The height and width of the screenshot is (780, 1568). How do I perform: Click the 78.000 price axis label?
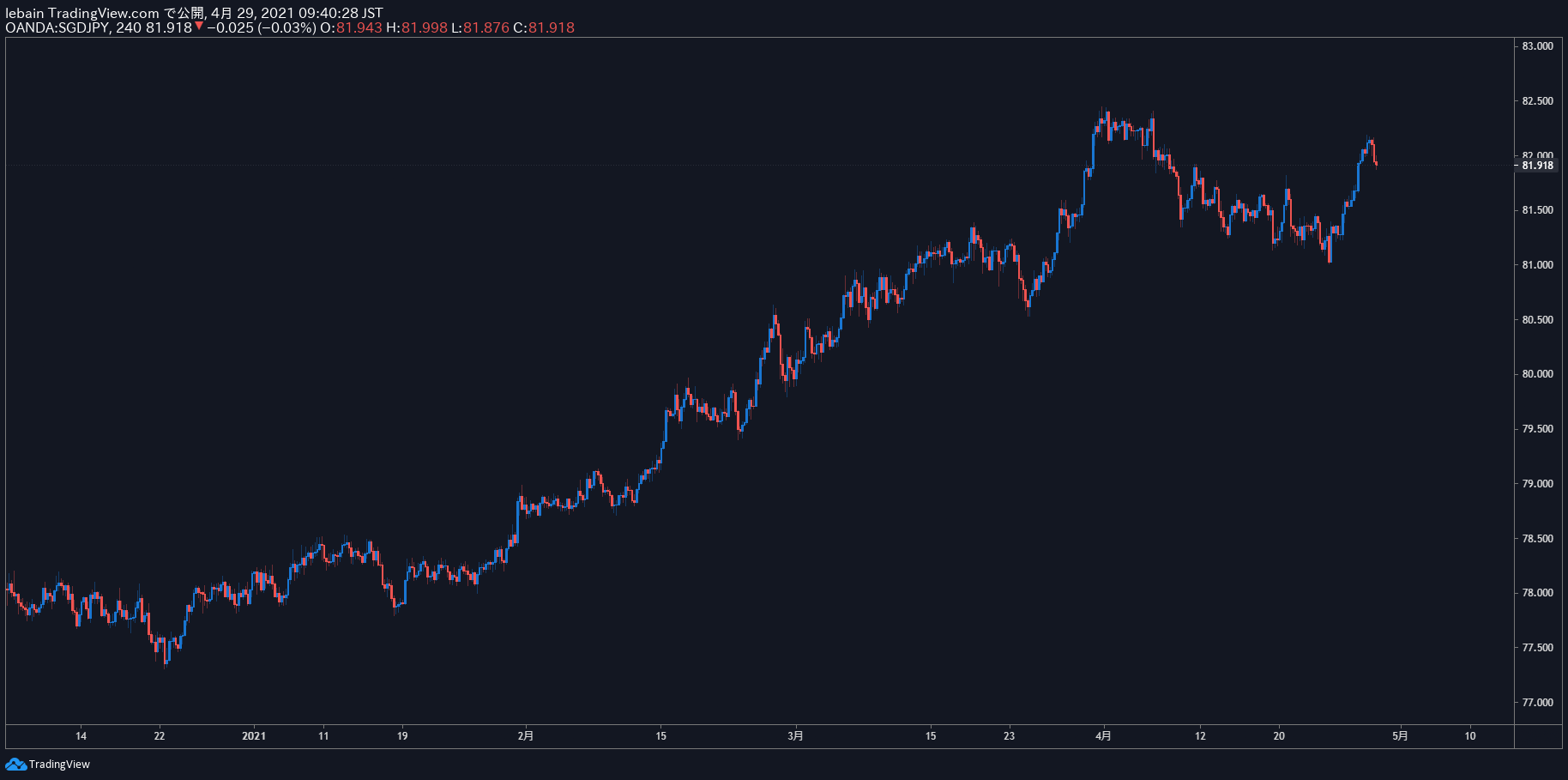1537,593
